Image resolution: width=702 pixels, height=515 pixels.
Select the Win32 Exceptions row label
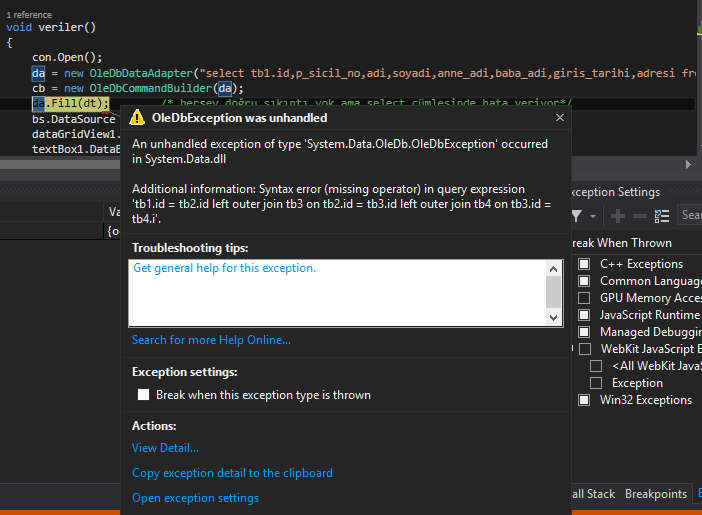coord(646,400)
